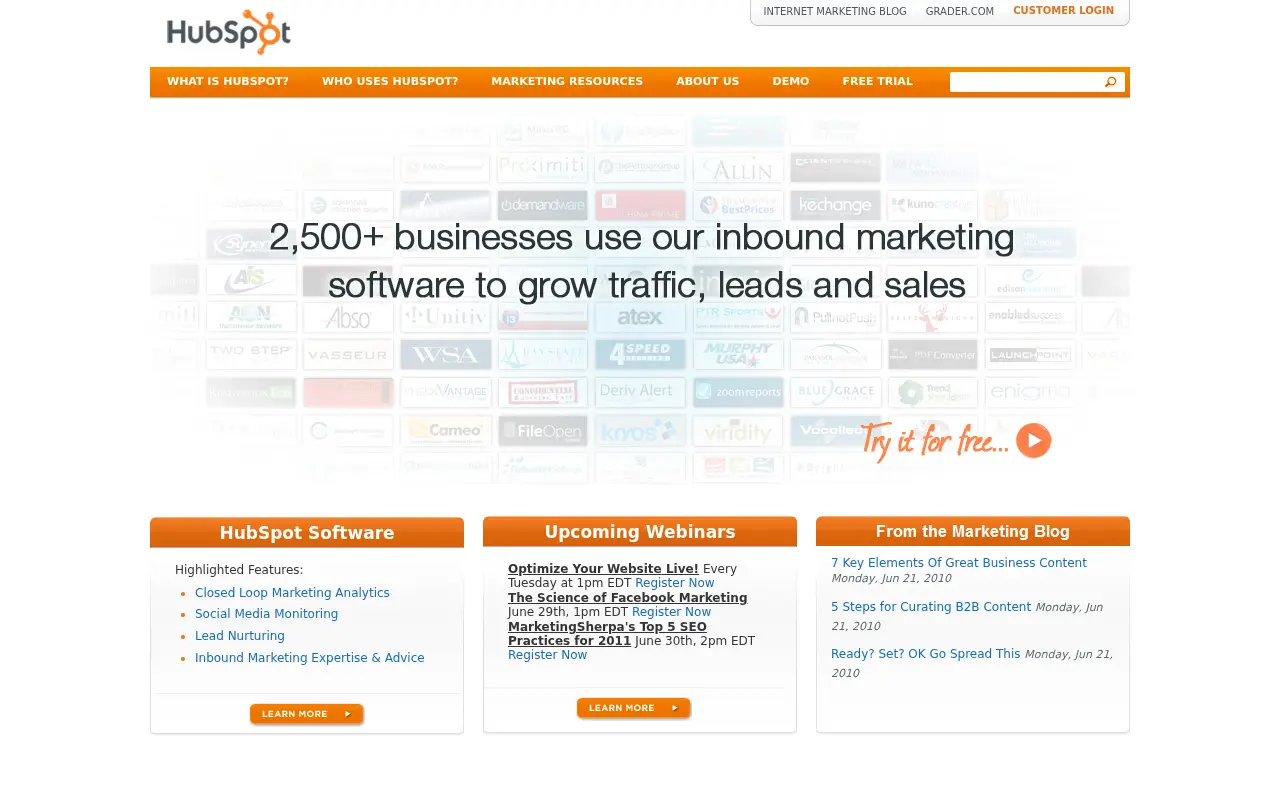Open the Who Uses HubSpot? menu

click(390, 82)
